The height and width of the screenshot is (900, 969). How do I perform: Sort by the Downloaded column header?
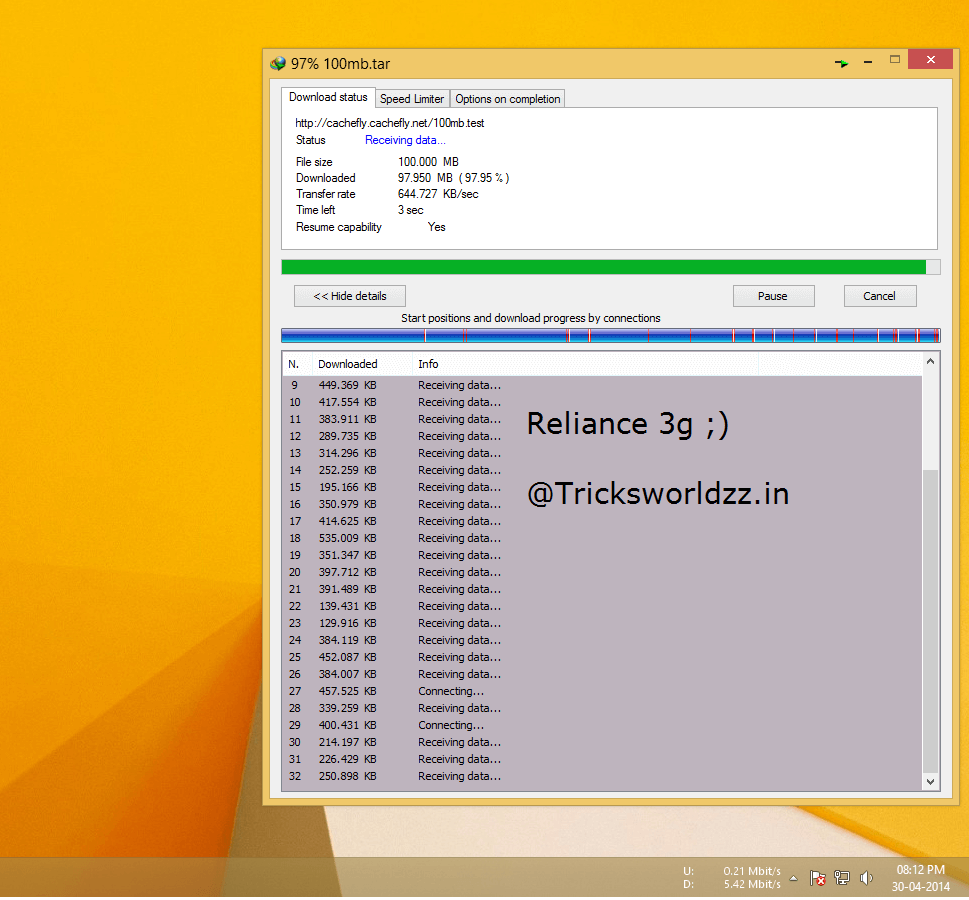point(363,364)
